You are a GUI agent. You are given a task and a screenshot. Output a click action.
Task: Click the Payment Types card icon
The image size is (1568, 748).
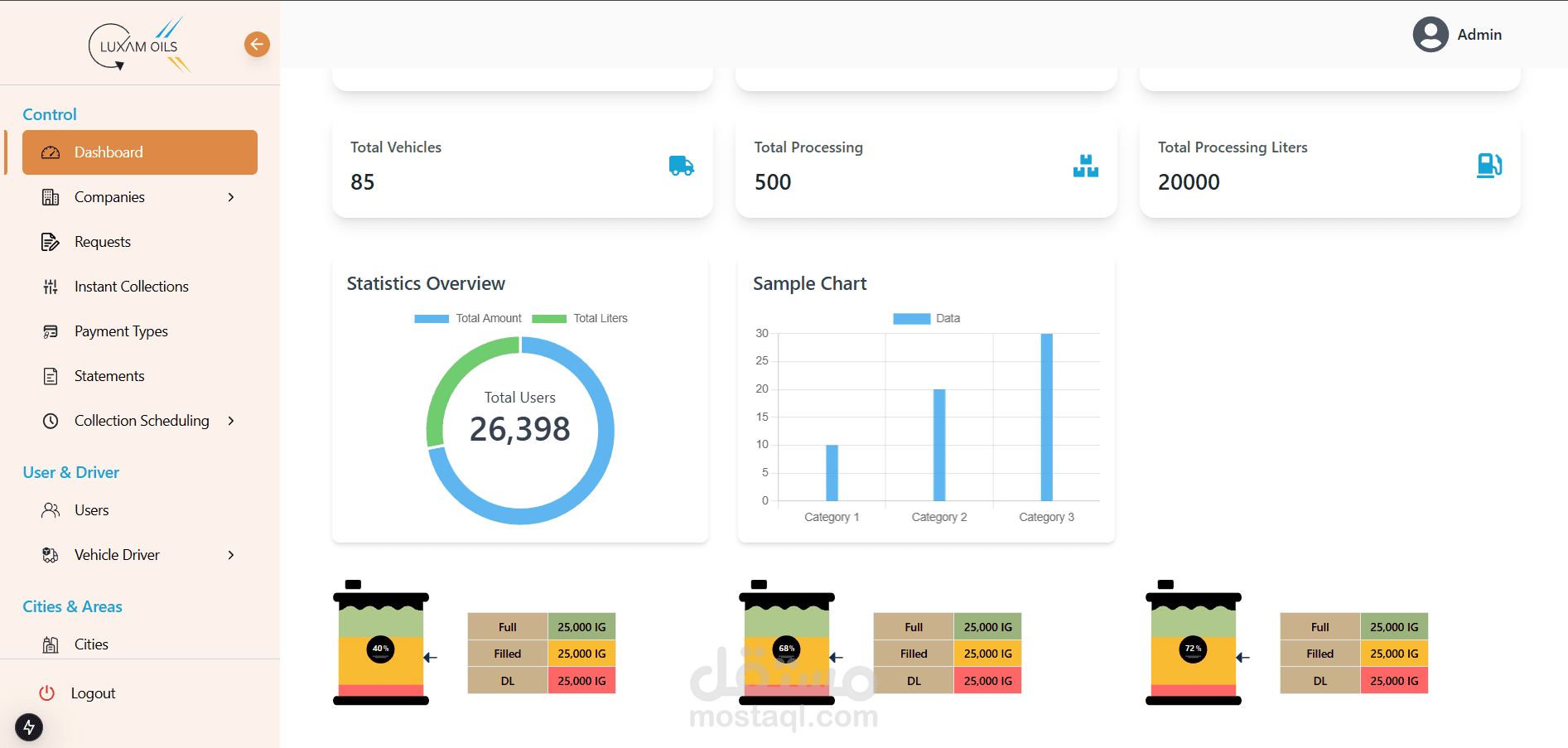click(51, 331)
